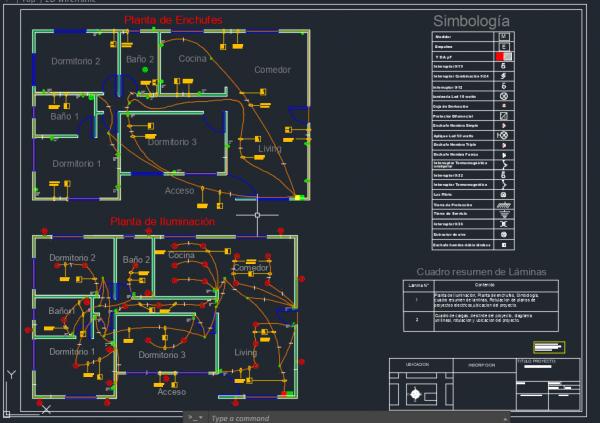Select the yellow-green bordered stamp box
The image size is (600, 423).
pos(549,348)
